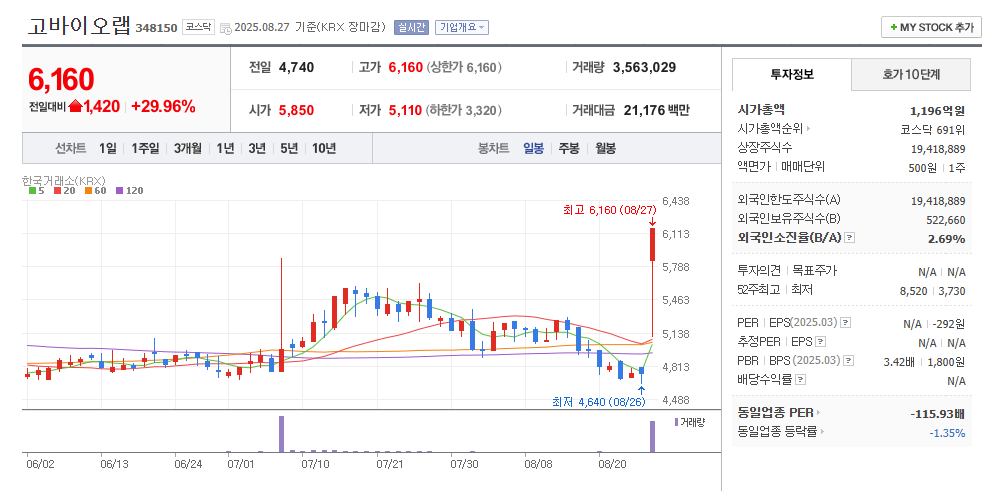
Task: Click the green plus icon in MY STOCK 추가
Action: [894, 27]
